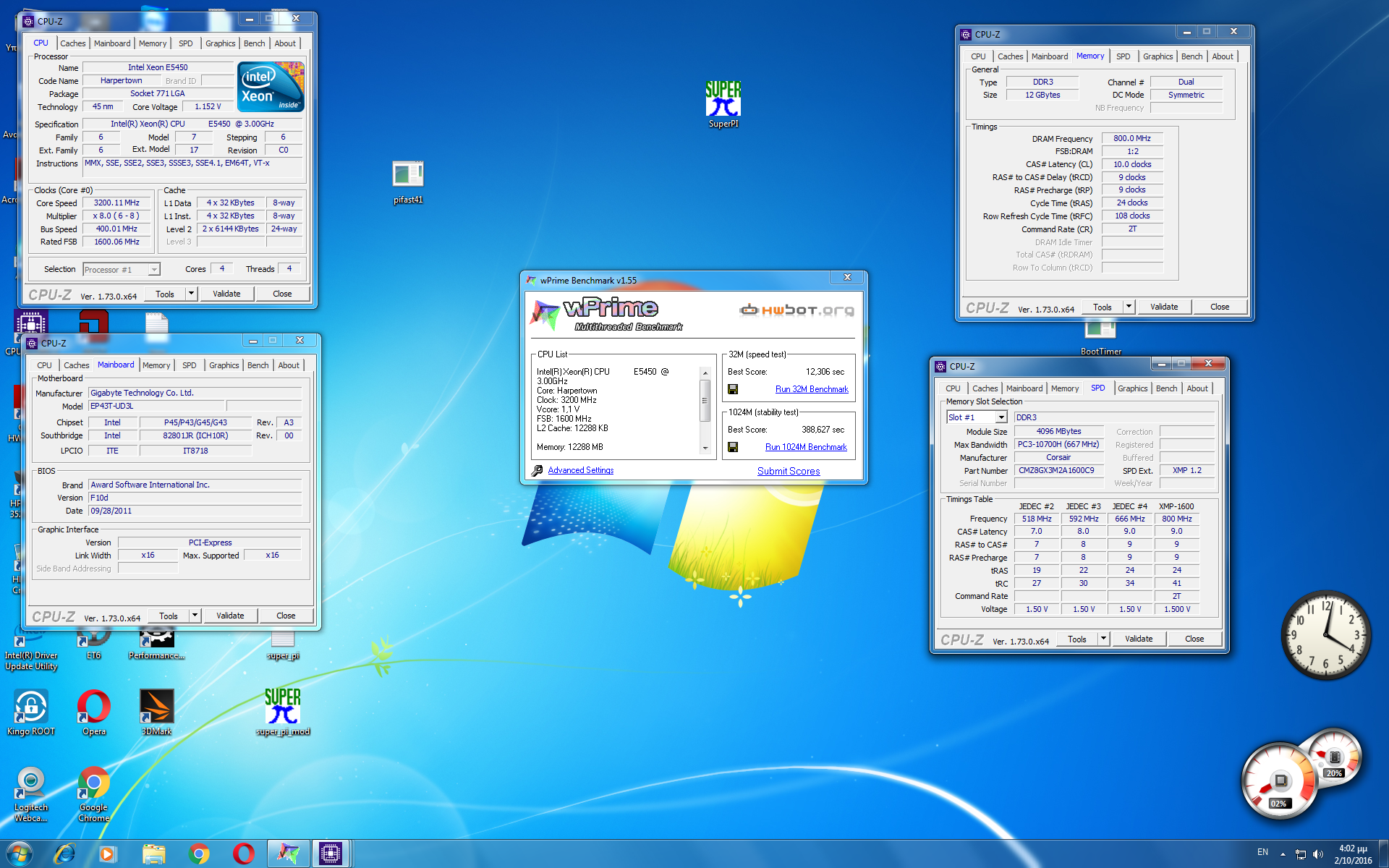Screen dimensions: 1389x868
Task: Click the network tray icon
Action: click(1300, 854)
